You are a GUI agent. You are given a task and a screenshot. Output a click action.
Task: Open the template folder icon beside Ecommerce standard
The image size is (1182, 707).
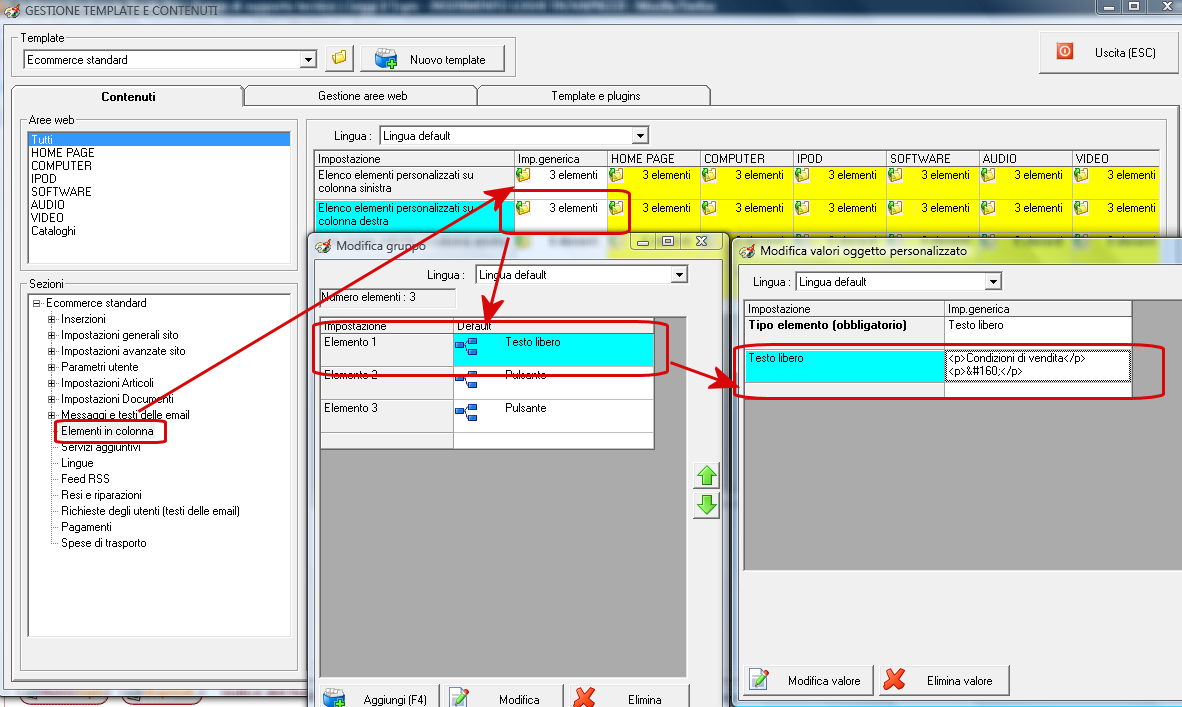point(339,58)
